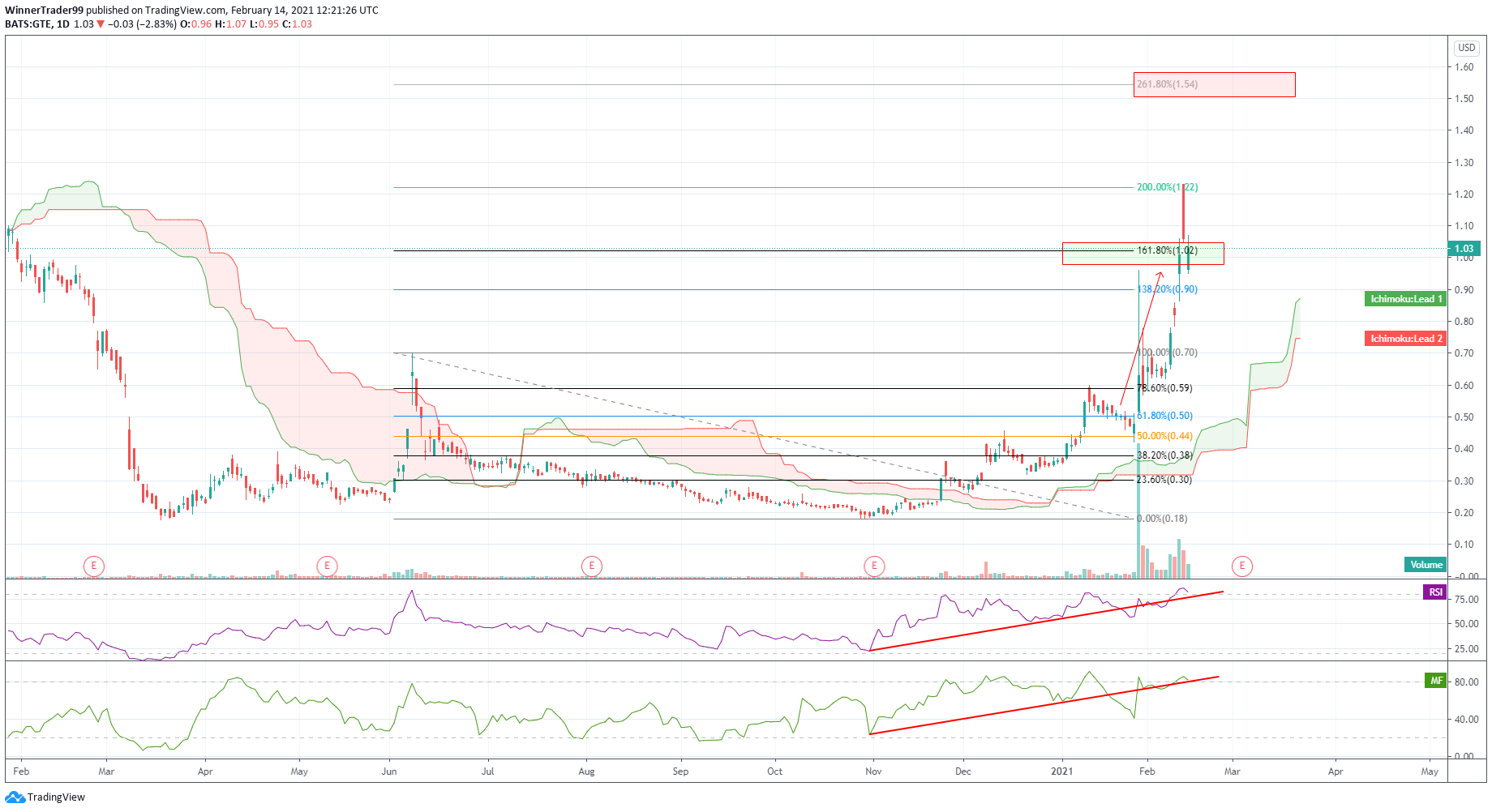Click the 138.20%(0.90) Fibonacci label

click(x=1167, y=289)
